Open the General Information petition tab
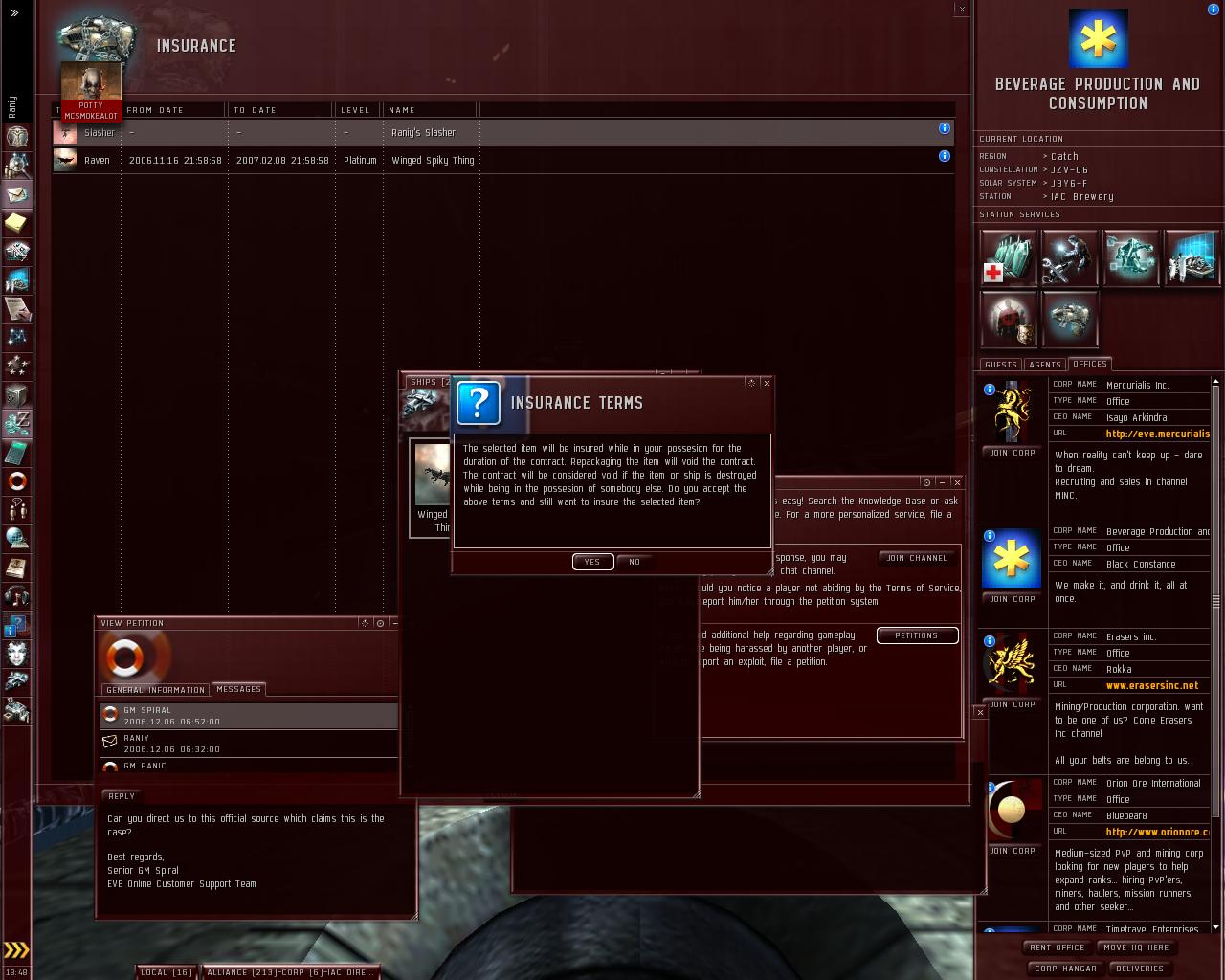The image size is (1225, 980). [x=156, y=690]
